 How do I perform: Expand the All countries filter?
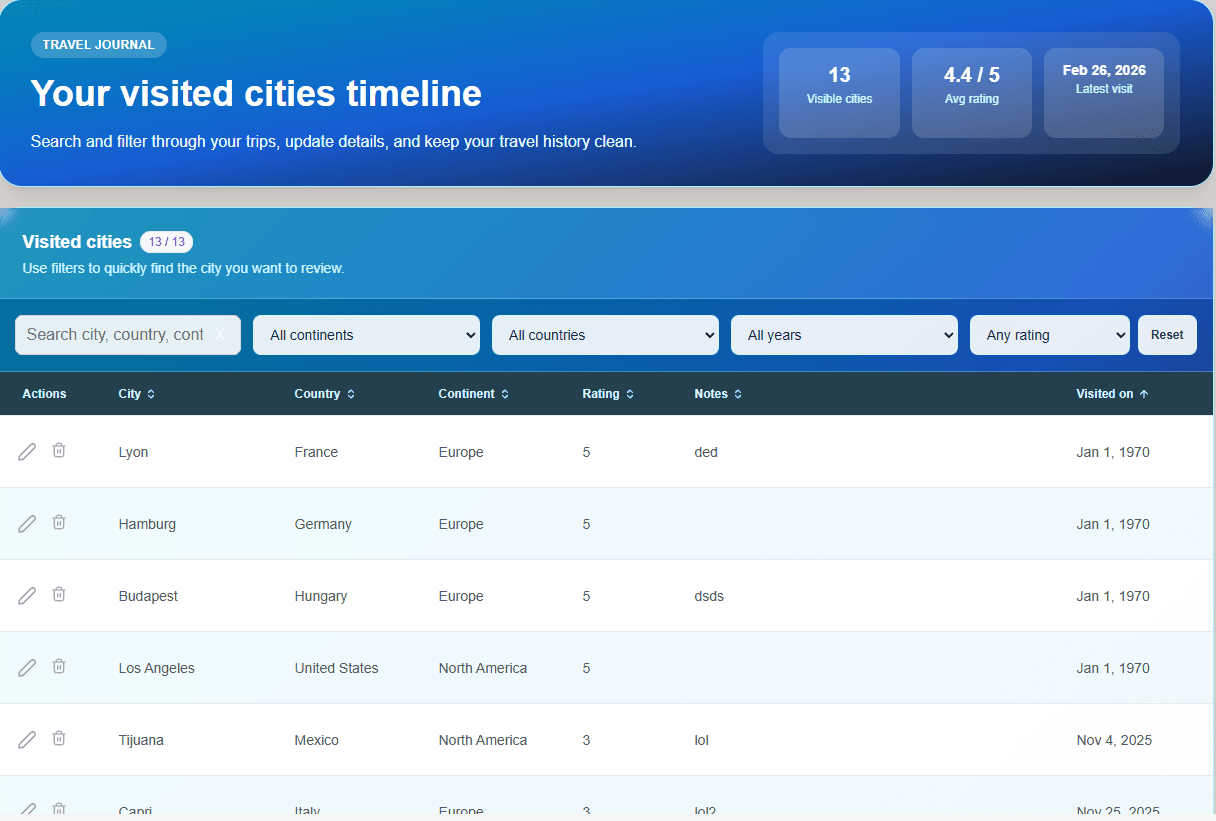(604, 335)
